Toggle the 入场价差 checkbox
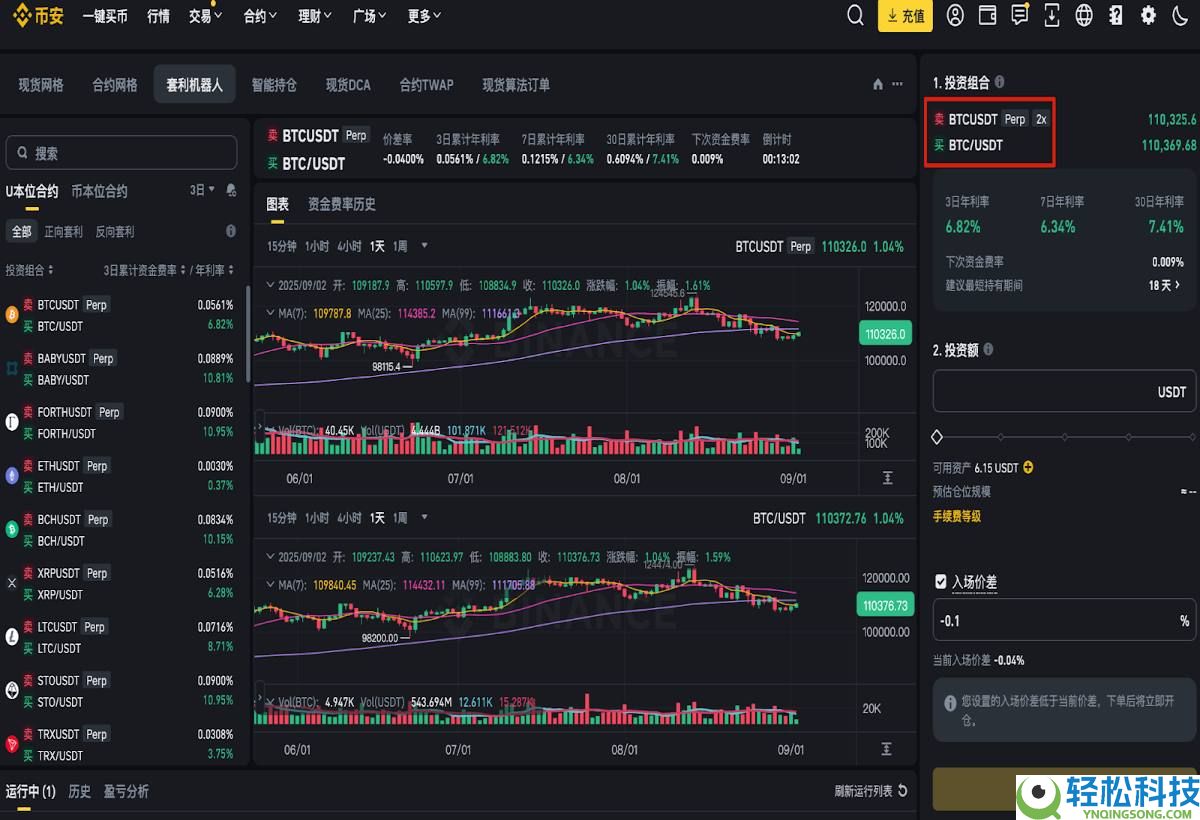Viewport: 1200px width, 820px height. tap(941, 581)
